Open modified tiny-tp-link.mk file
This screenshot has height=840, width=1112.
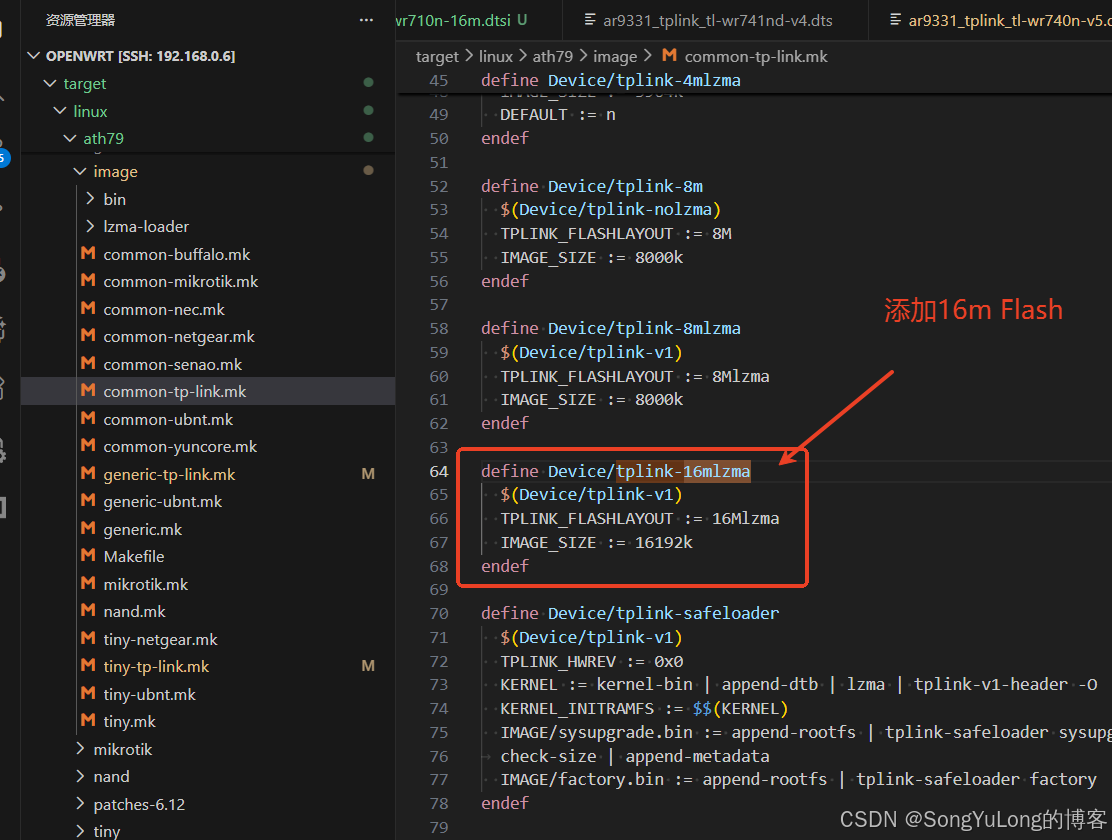coord(156,666)
